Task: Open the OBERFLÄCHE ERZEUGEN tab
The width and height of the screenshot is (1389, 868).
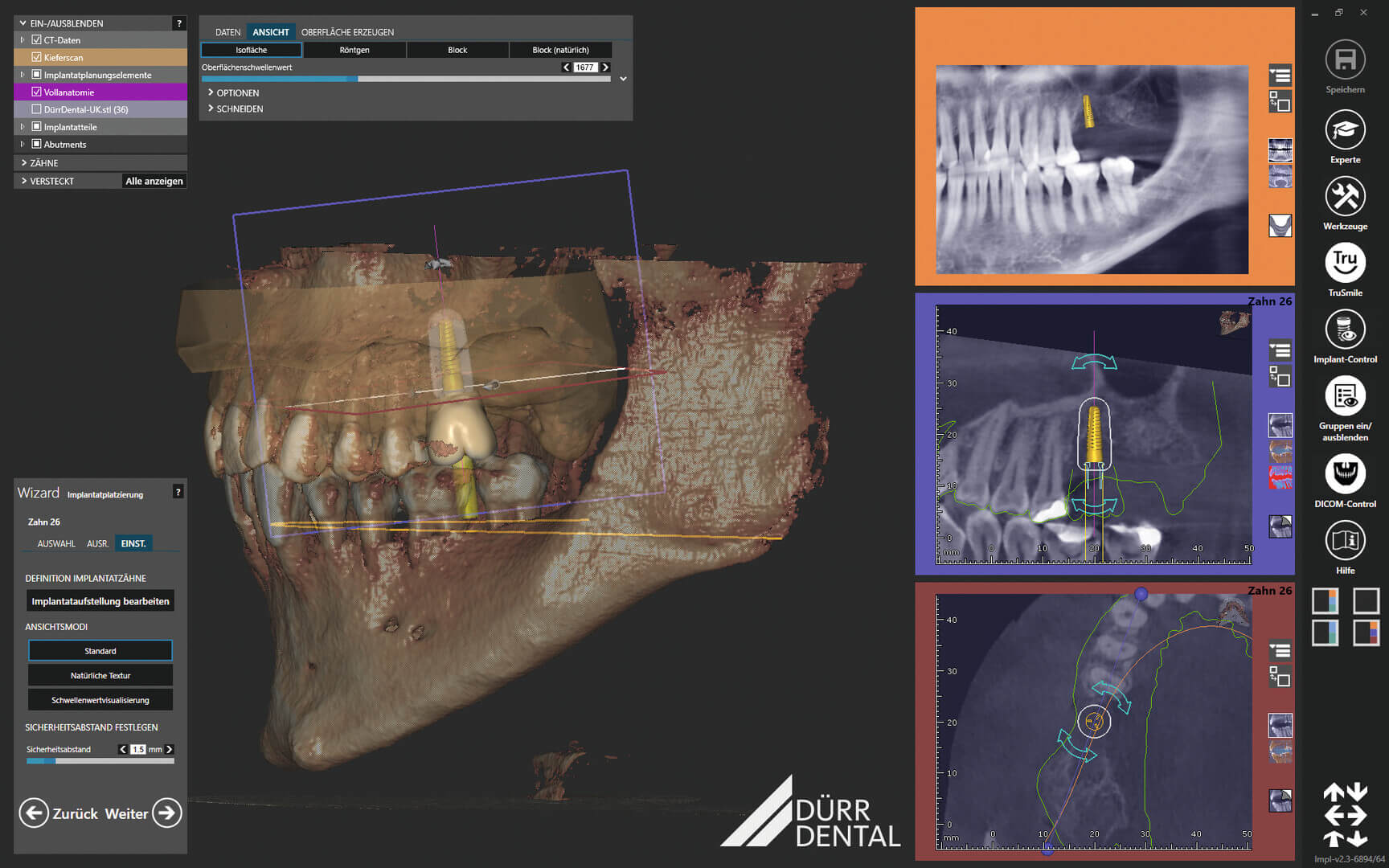Action: tap(347, 32)
